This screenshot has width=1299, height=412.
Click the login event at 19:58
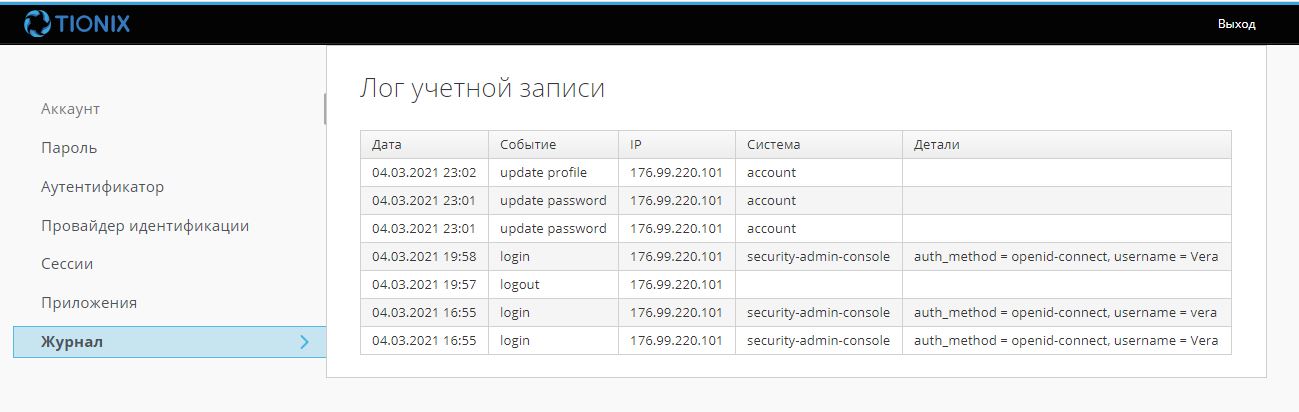coord(515,257)
